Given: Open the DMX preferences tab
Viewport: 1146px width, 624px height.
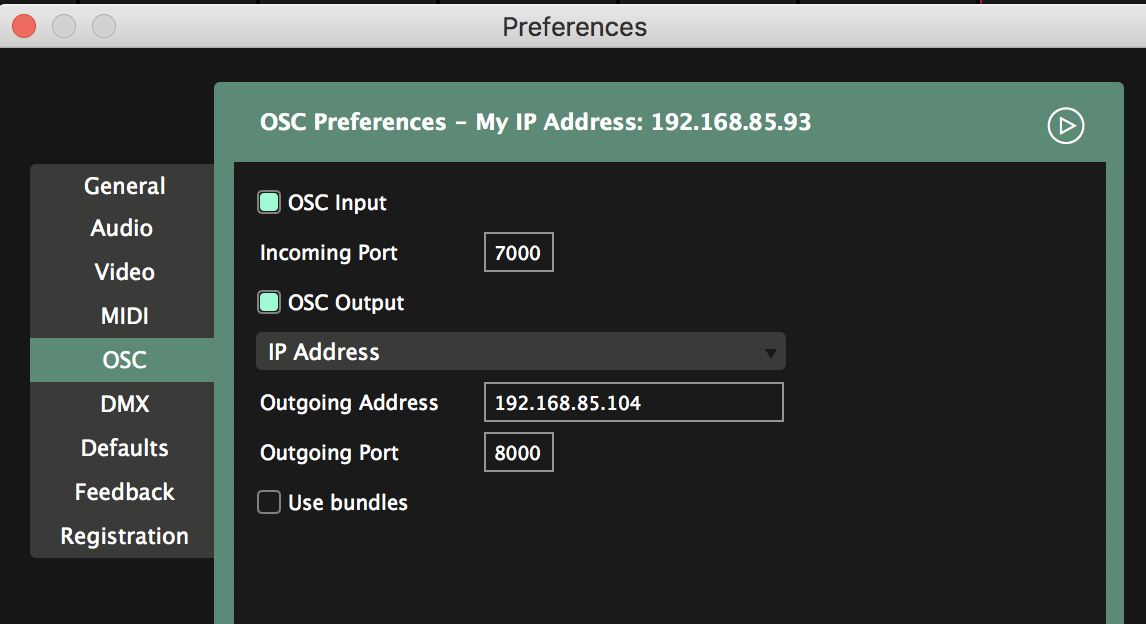Looking at the screenshot, I should click(x=124, y=404).
